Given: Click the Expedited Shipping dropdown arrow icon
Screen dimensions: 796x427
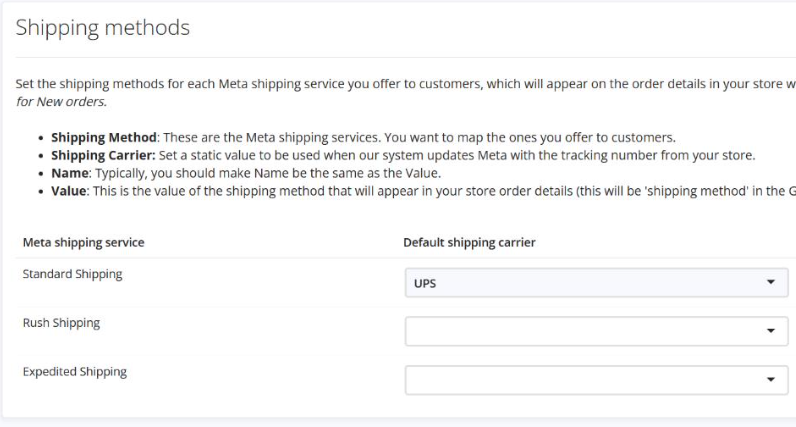Looking at the screenshot, I should [771, 380].
